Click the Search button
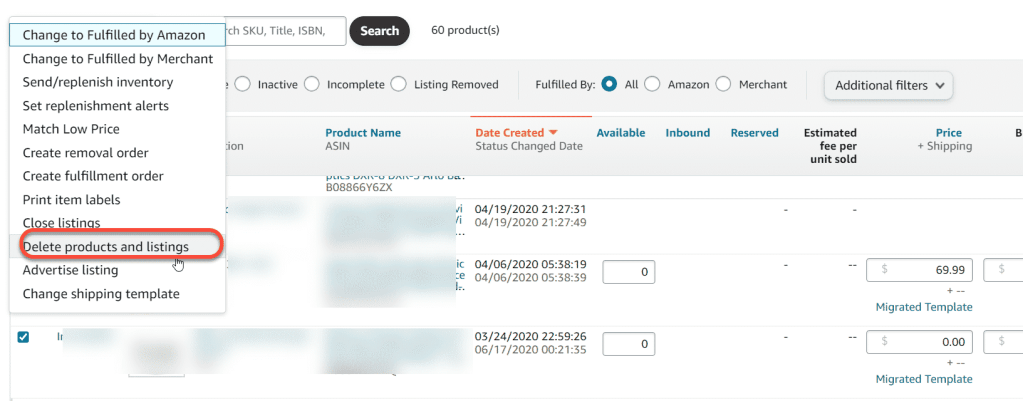Viewport: 1023px width, 401px height. click(380, 31)
